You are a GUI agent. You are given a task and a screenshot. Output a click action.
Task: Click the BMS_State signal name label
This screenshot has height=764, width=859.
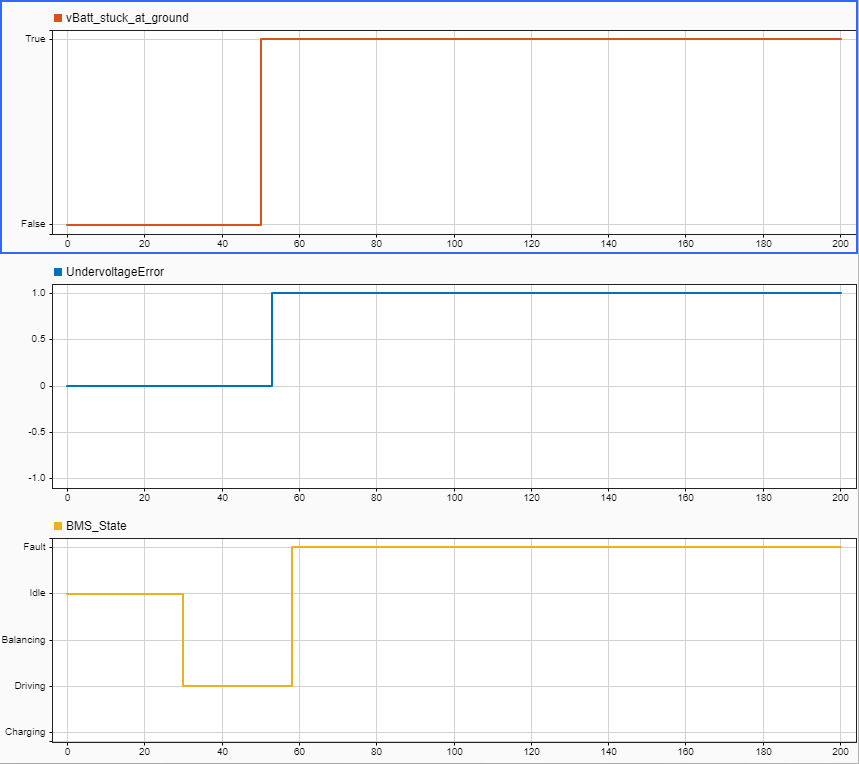[96, 524]
